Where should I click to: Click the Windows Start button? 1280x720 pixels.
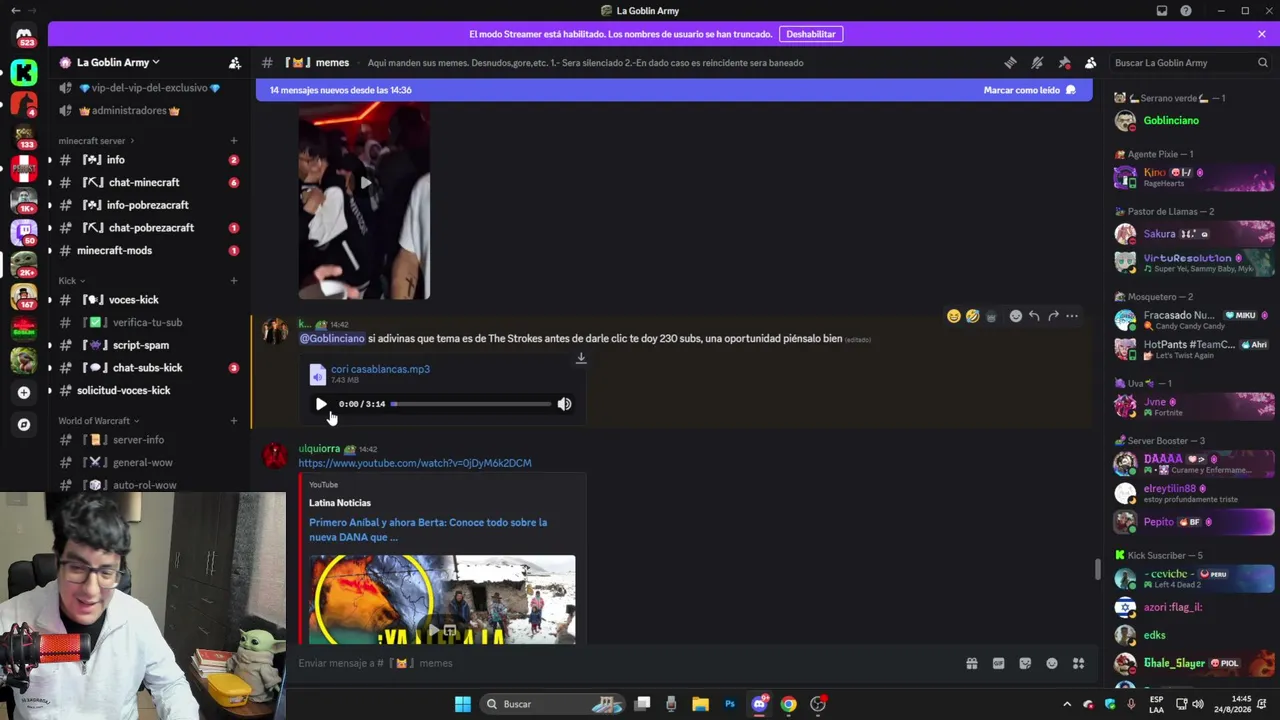[x=462, y=704]
